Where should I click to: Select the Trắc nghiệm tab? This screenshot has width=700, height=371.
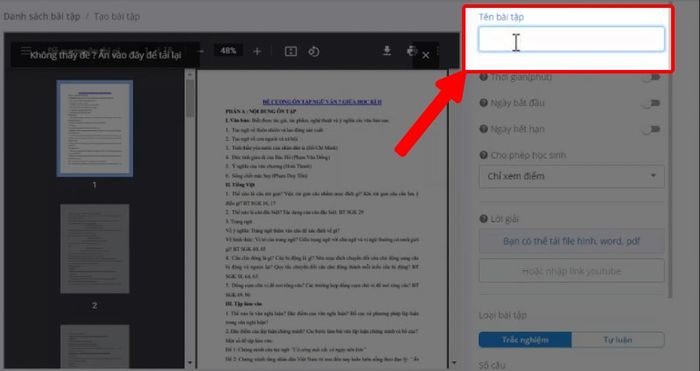525,340
